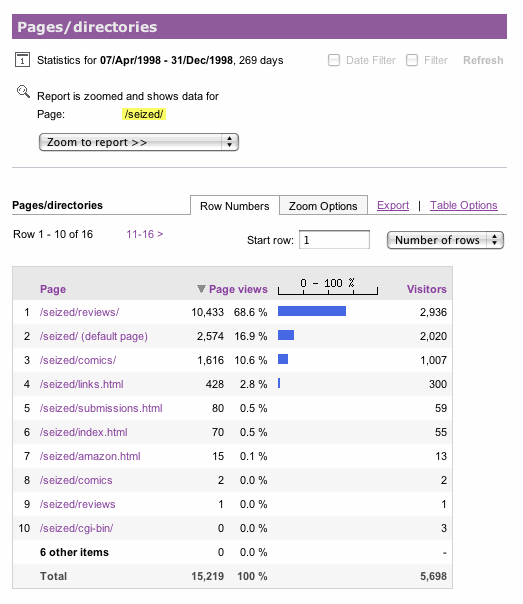Viewport: 523px width, 604px height.
Task: Toggle the Filter checkbox
Action: pos(412,60)
